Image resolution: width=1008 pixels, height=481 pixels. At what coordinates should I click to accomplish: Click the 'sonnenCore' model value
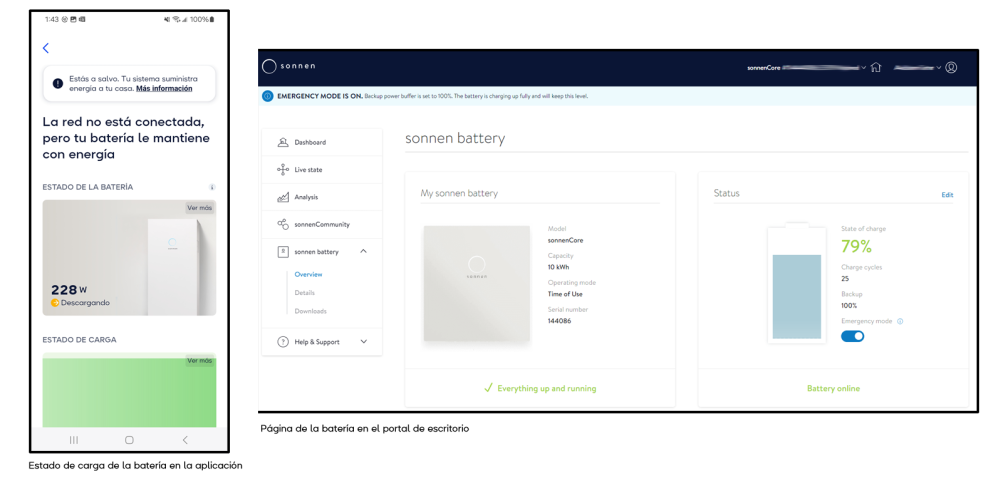tap(566, 240)
